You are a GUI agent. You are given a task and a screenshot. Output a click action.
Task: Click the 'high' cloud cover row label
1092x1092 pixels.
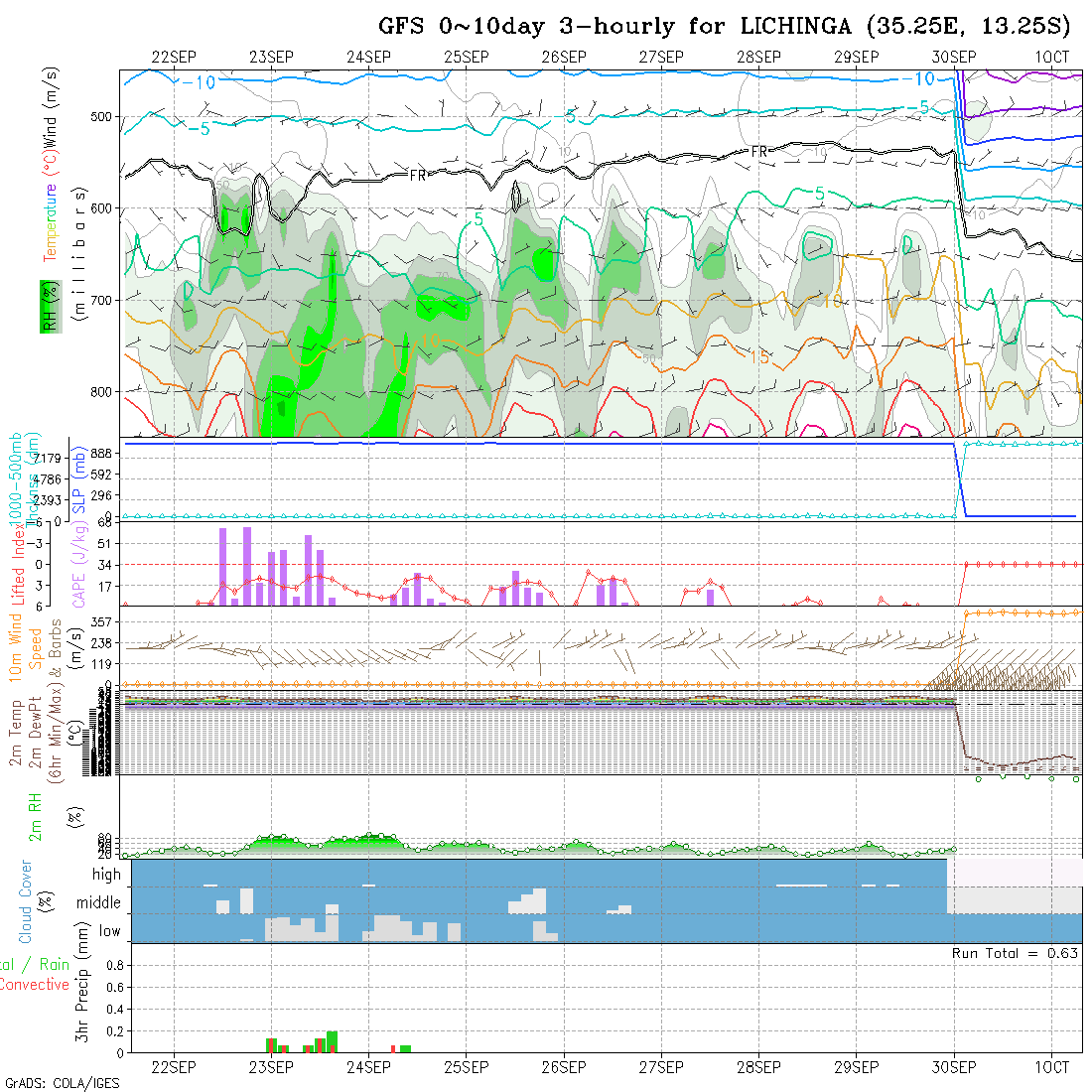[106, 875]
